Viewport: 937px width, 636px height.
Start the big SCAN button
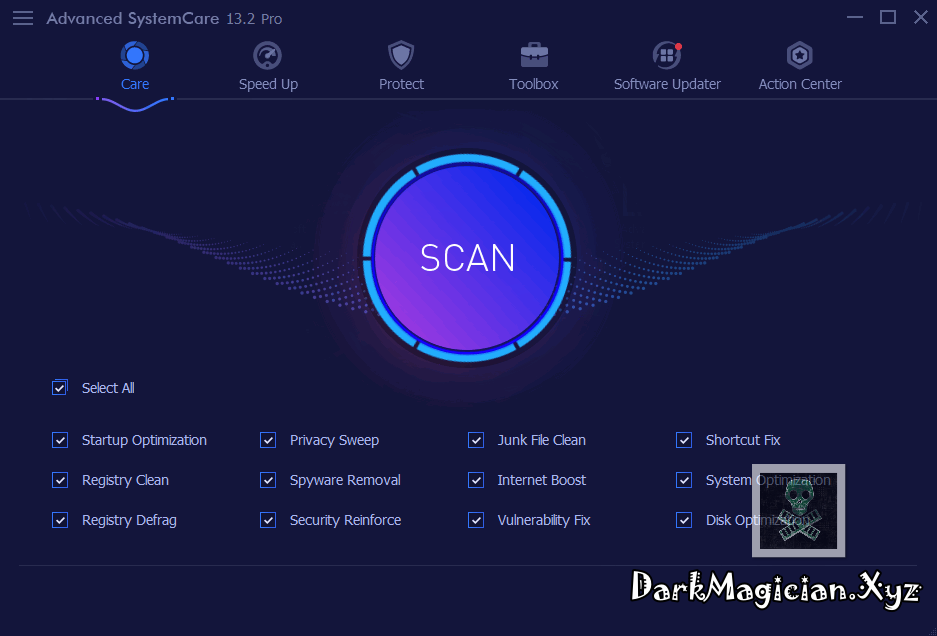467,258
